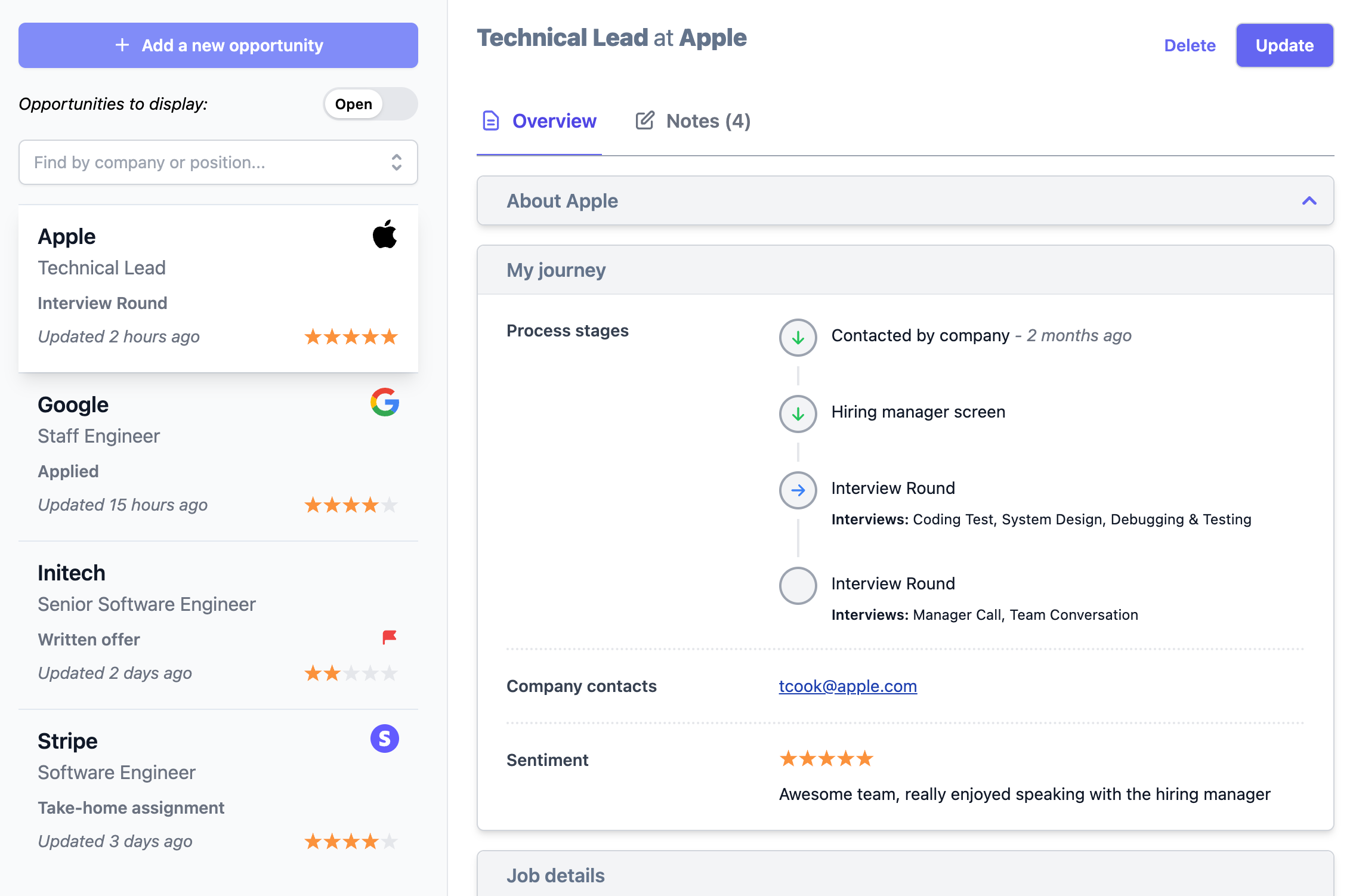Click the current Interview Round arrow icon

[x=798, y=490]
